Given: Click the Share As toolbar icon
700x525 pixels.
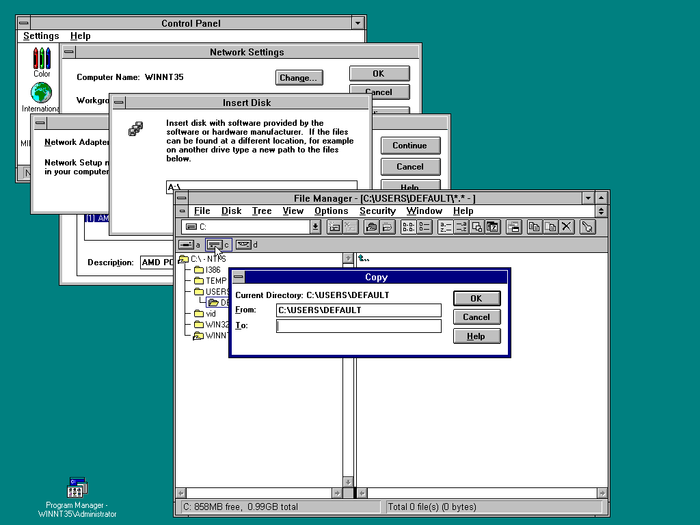Looking at the screenshot, I should [371, 227].
